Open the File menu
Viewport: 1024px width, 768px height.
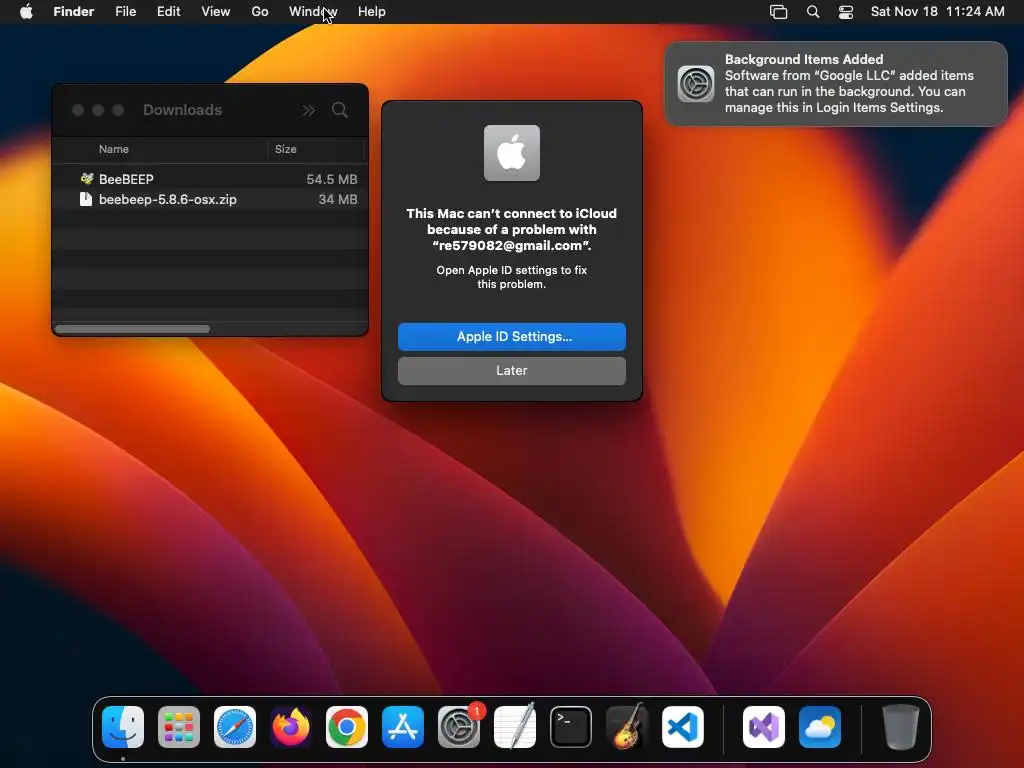pyautogui.click(x=126, y=12)
